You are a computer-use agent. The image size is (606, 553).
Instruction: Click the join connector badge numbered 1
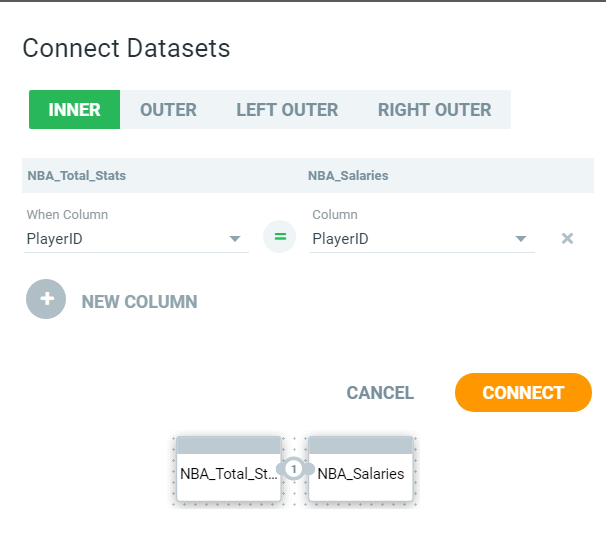click(x=294, y=469)
